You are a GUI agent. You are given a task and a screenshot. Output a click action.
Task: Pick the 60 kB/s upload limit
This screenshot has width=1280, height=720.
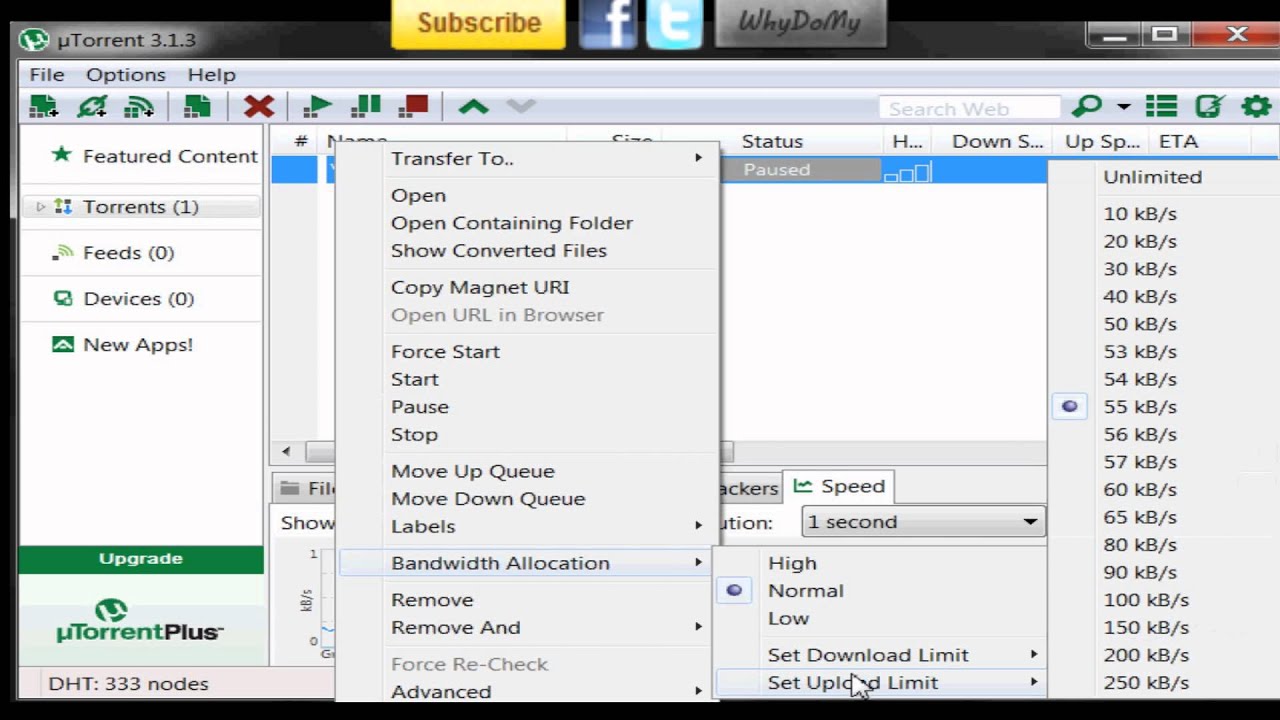click(x=1140, y=490)
